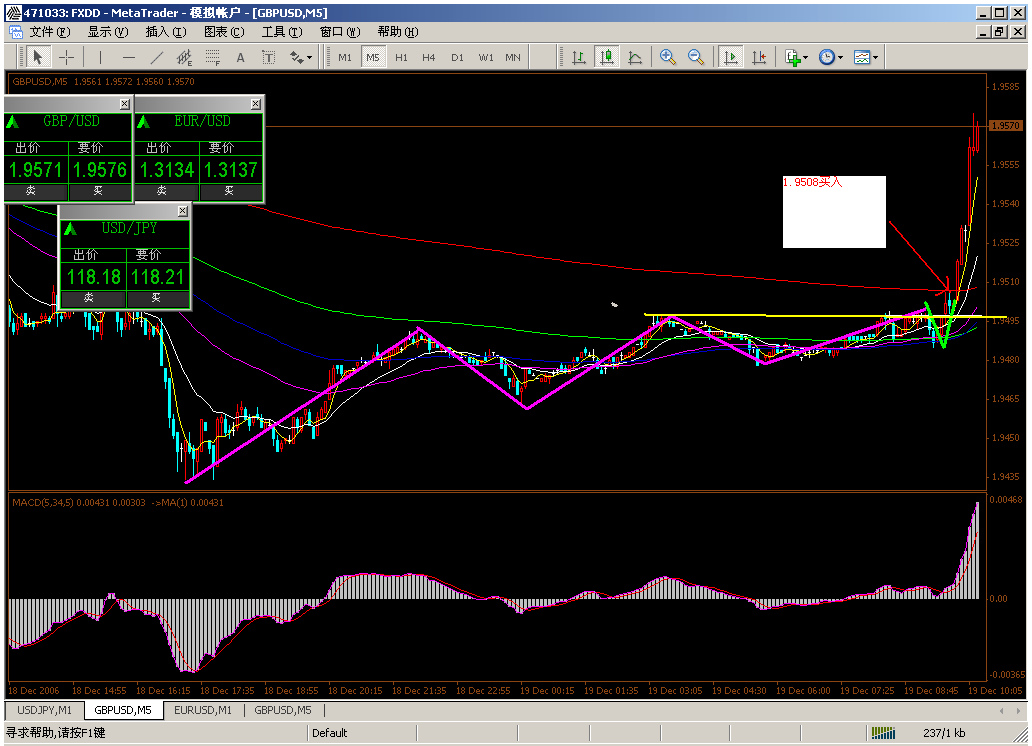The image size is (1032, 746).
Task: Open the 帮助(H) menu
Action: click(x=398, y=32)
